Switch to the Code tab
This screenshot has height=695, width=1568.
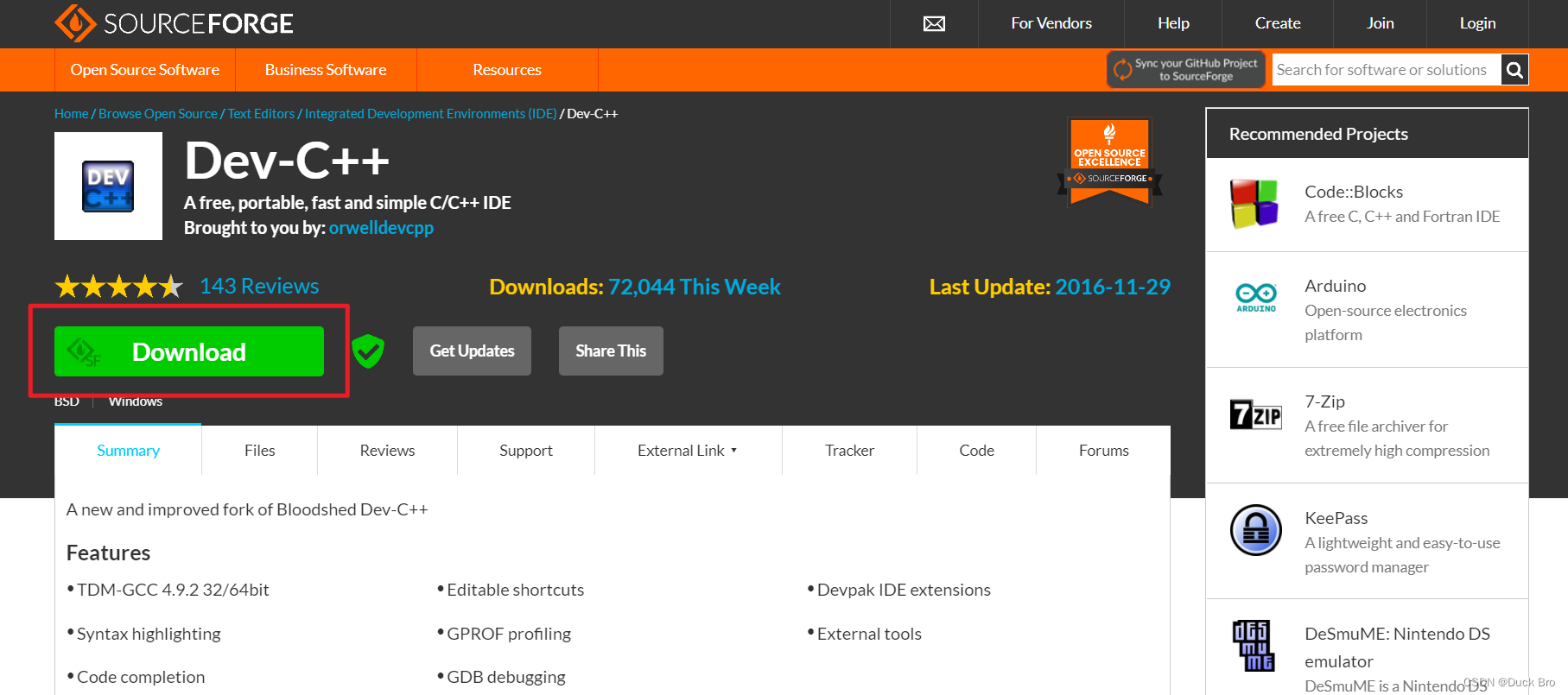(976, 451)
